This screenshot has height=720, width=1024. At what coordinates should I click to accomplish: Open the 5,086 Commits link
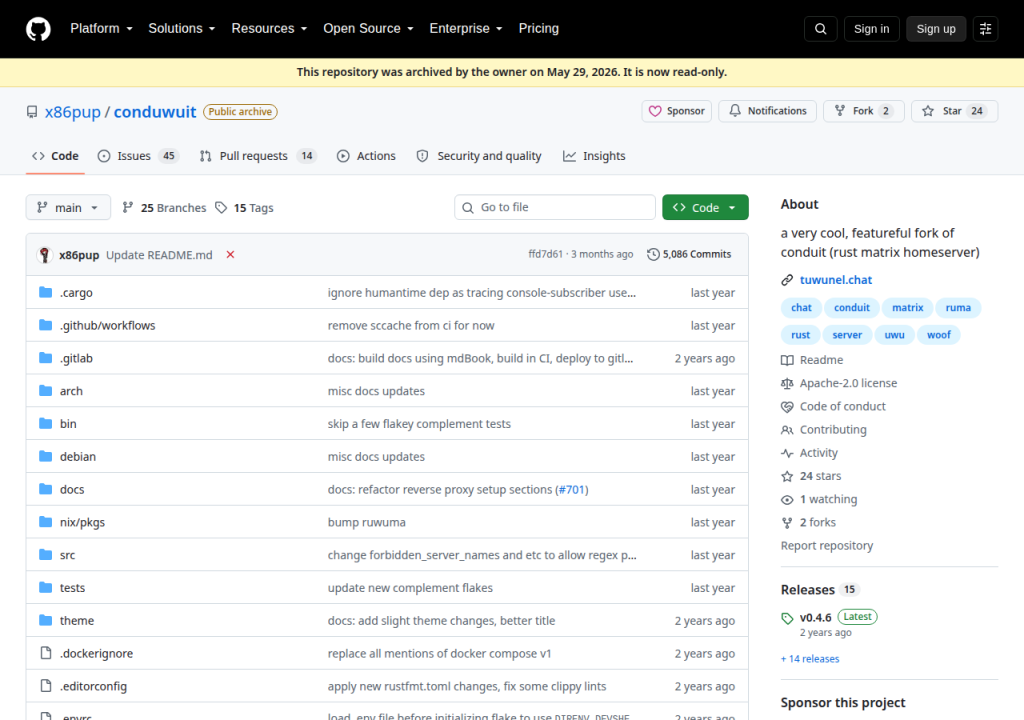click(x=689, y=254)
